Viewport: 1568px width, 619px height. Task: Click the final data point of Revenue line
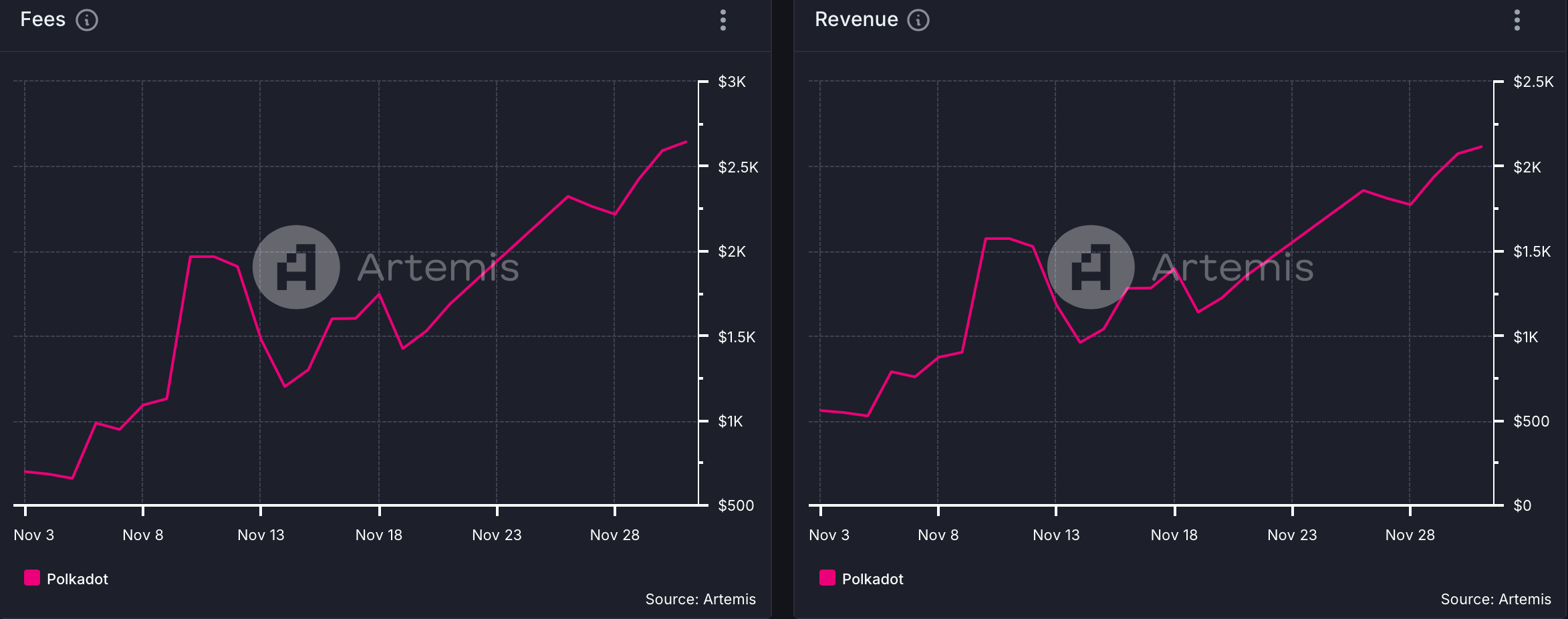(x=1482, y=146)
